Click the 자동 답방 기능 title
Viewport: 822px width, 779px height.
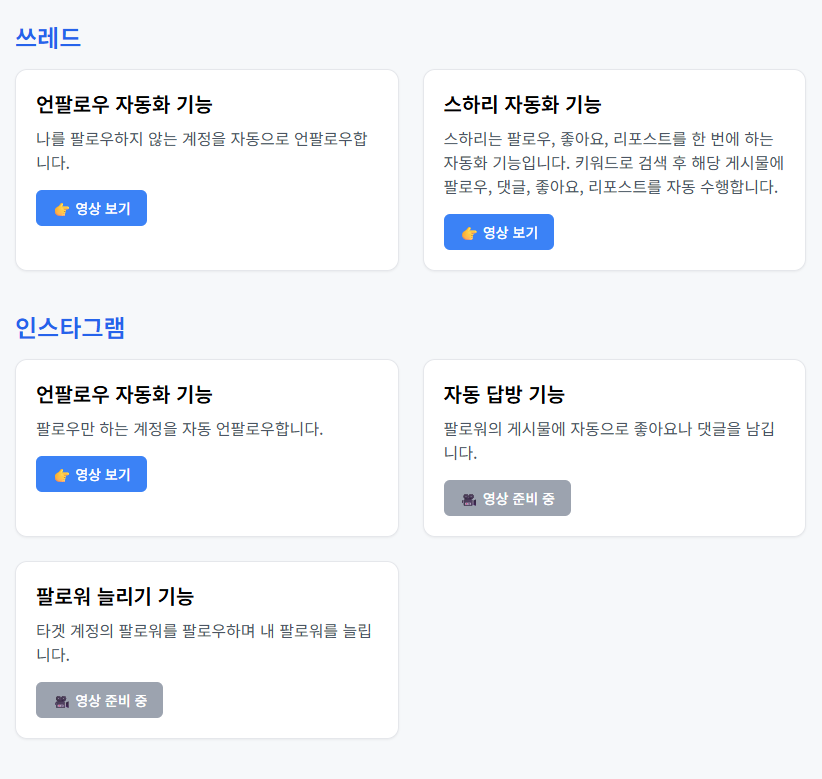[x=504, y=394]
